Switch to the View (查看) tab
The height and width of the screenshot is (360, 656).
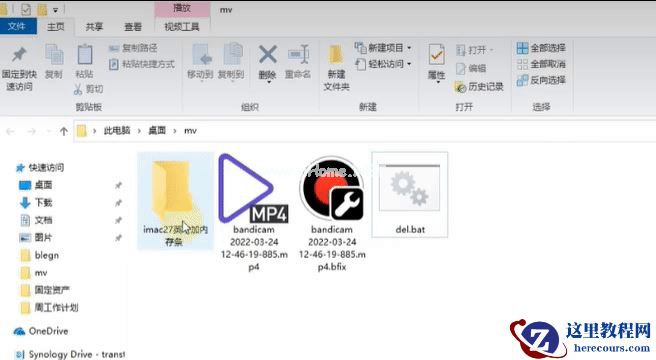[x=133, y=27]
